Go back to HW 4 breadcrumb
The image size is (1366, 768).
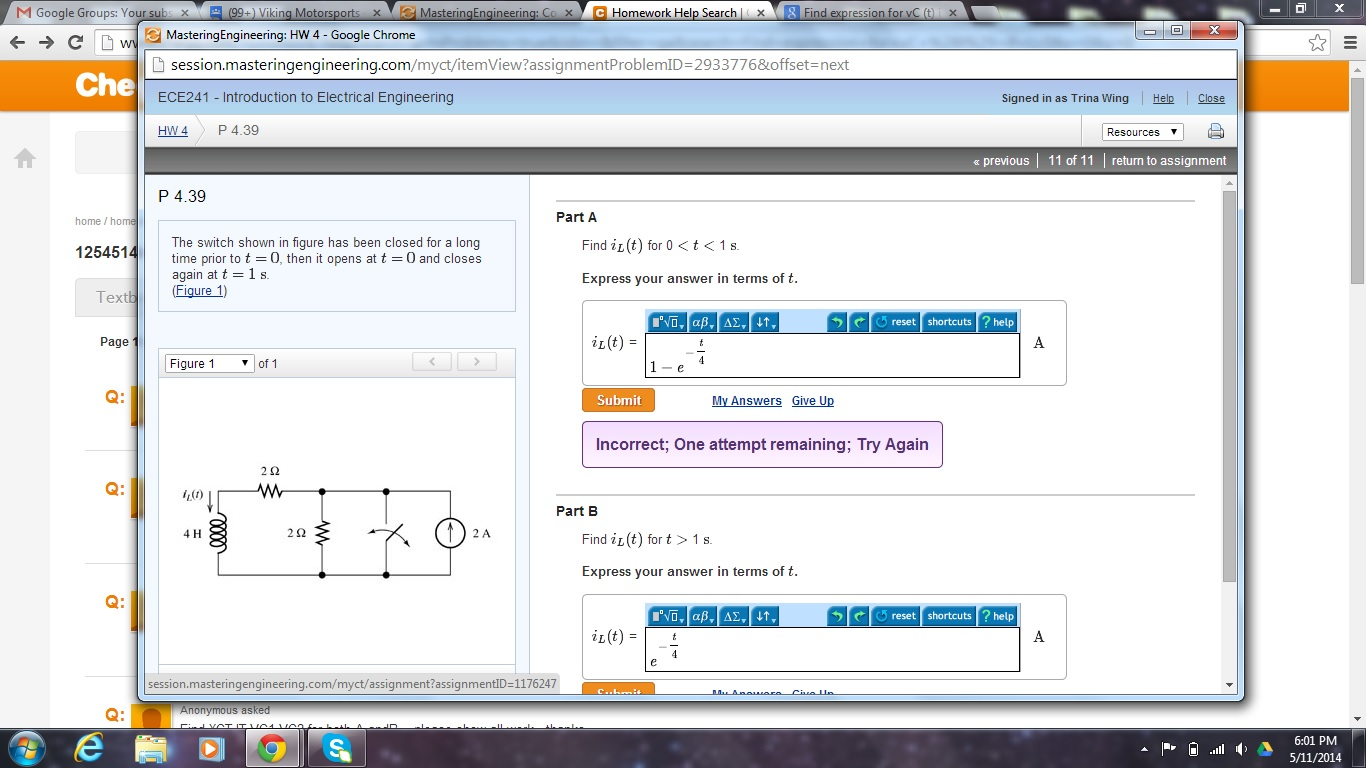pos(173,131)
